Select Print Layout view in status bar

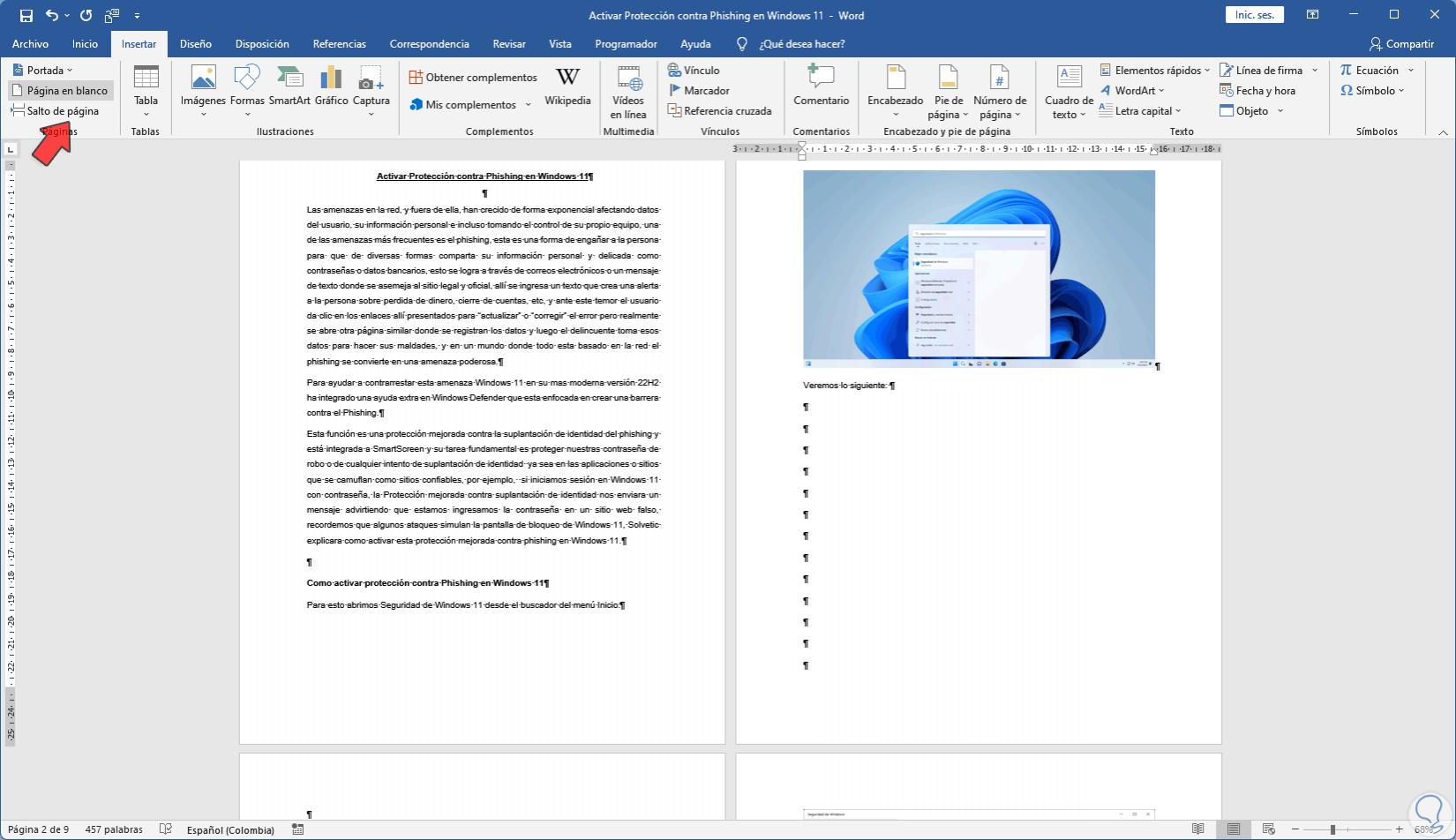coord(1233,829)
